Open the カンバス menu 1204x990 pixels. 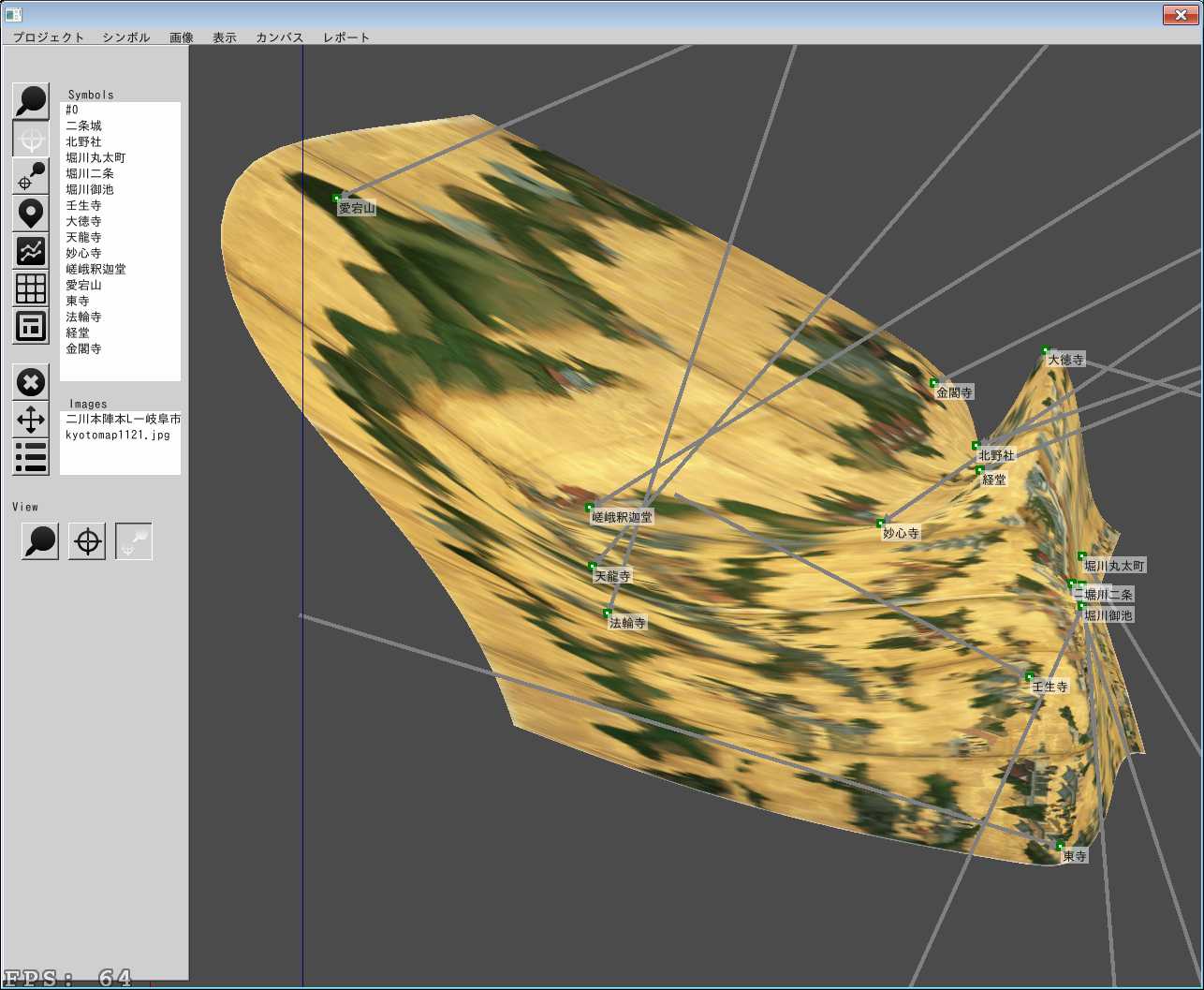pyautogui.click(x=280, y=37)
